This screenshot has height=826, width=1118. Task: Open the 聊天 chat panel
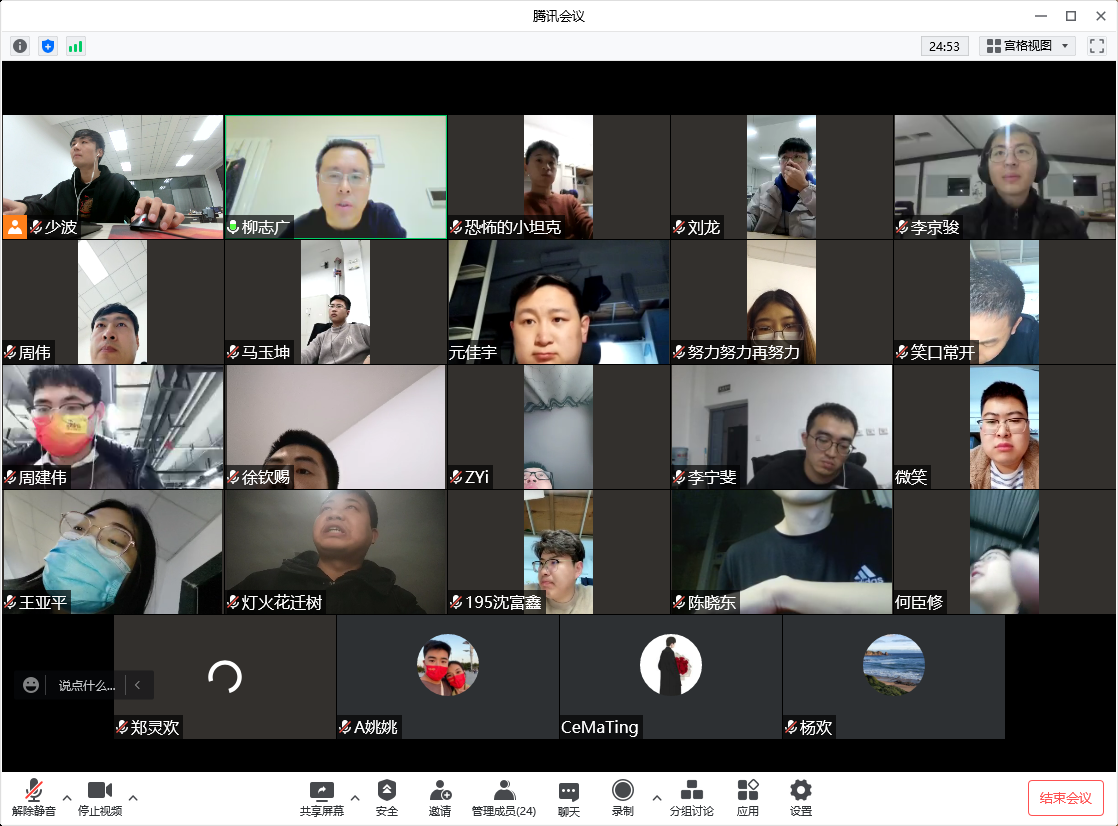tap(568, 799)
